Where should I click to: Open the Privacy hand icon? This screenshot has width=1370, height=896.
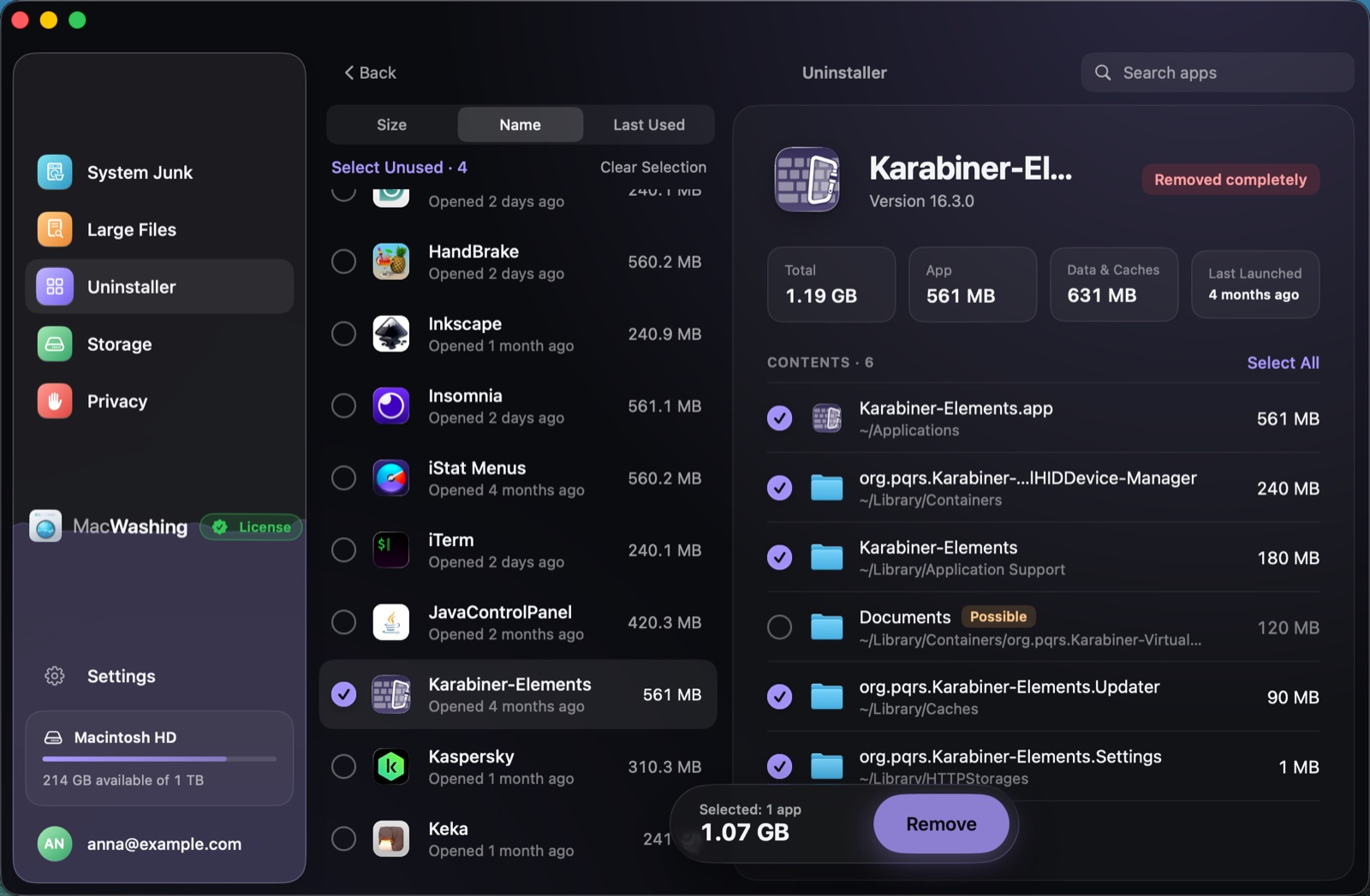click(55, 401)
